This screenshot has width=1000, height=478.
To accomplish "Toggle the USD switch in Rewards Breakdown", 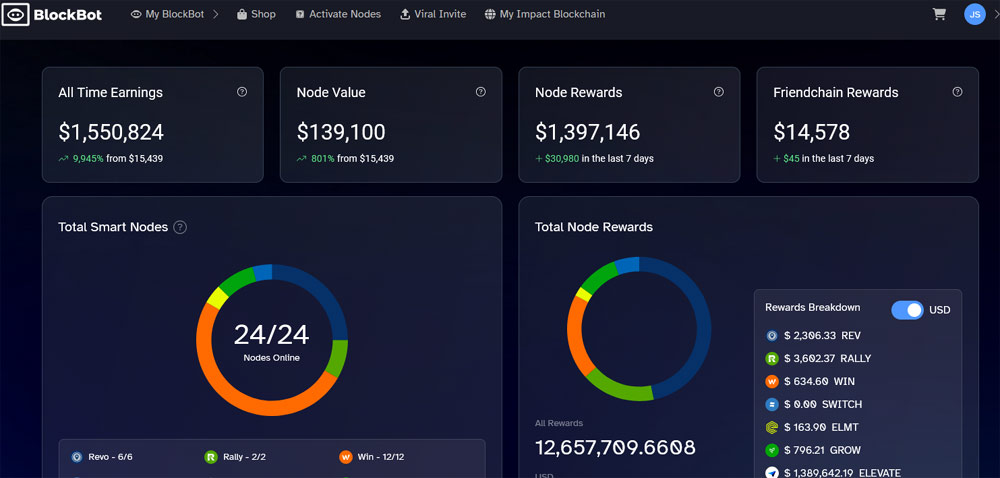I will pos(907,310).
